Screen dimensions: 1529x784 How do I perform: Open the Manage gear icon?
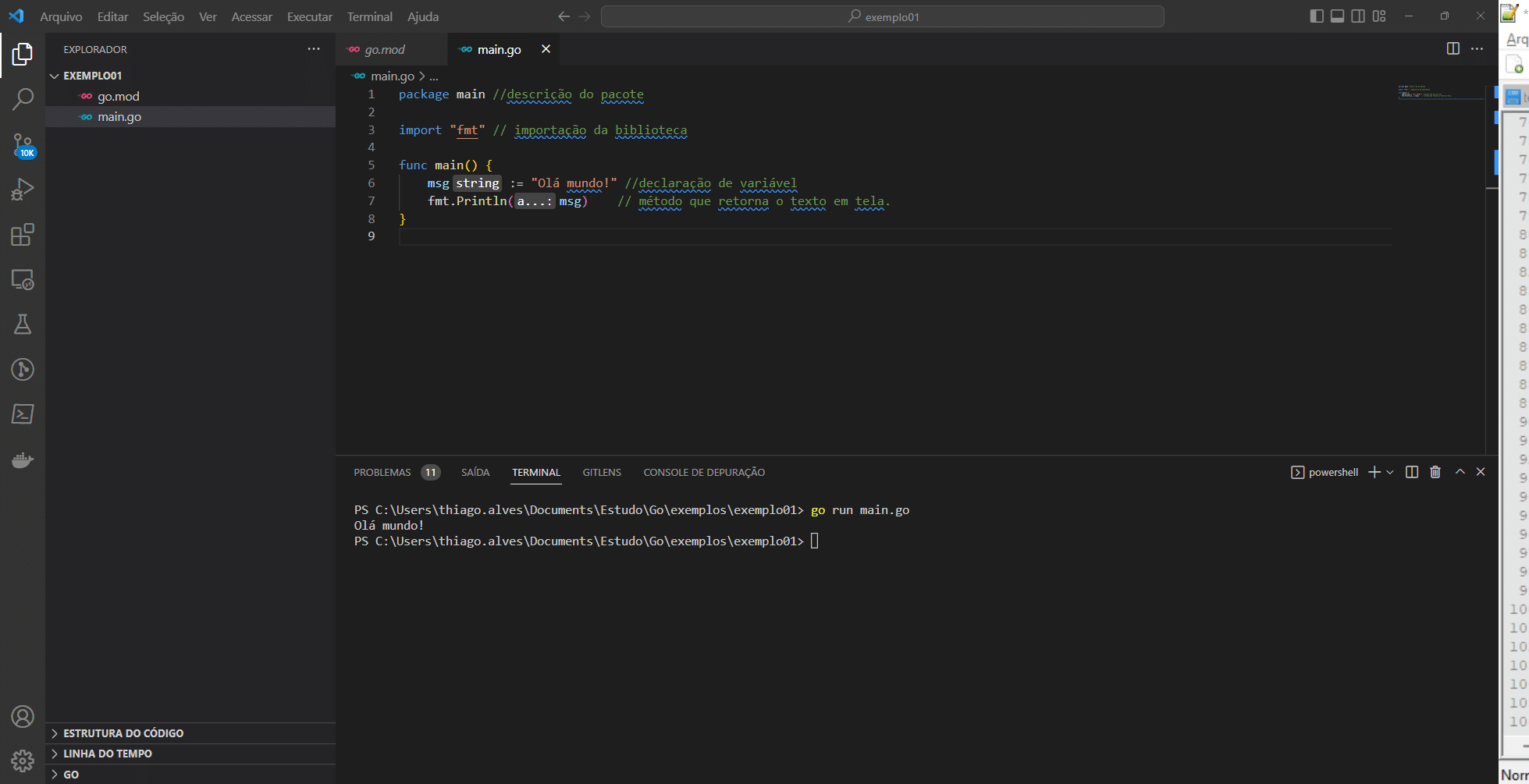[23, 761]
